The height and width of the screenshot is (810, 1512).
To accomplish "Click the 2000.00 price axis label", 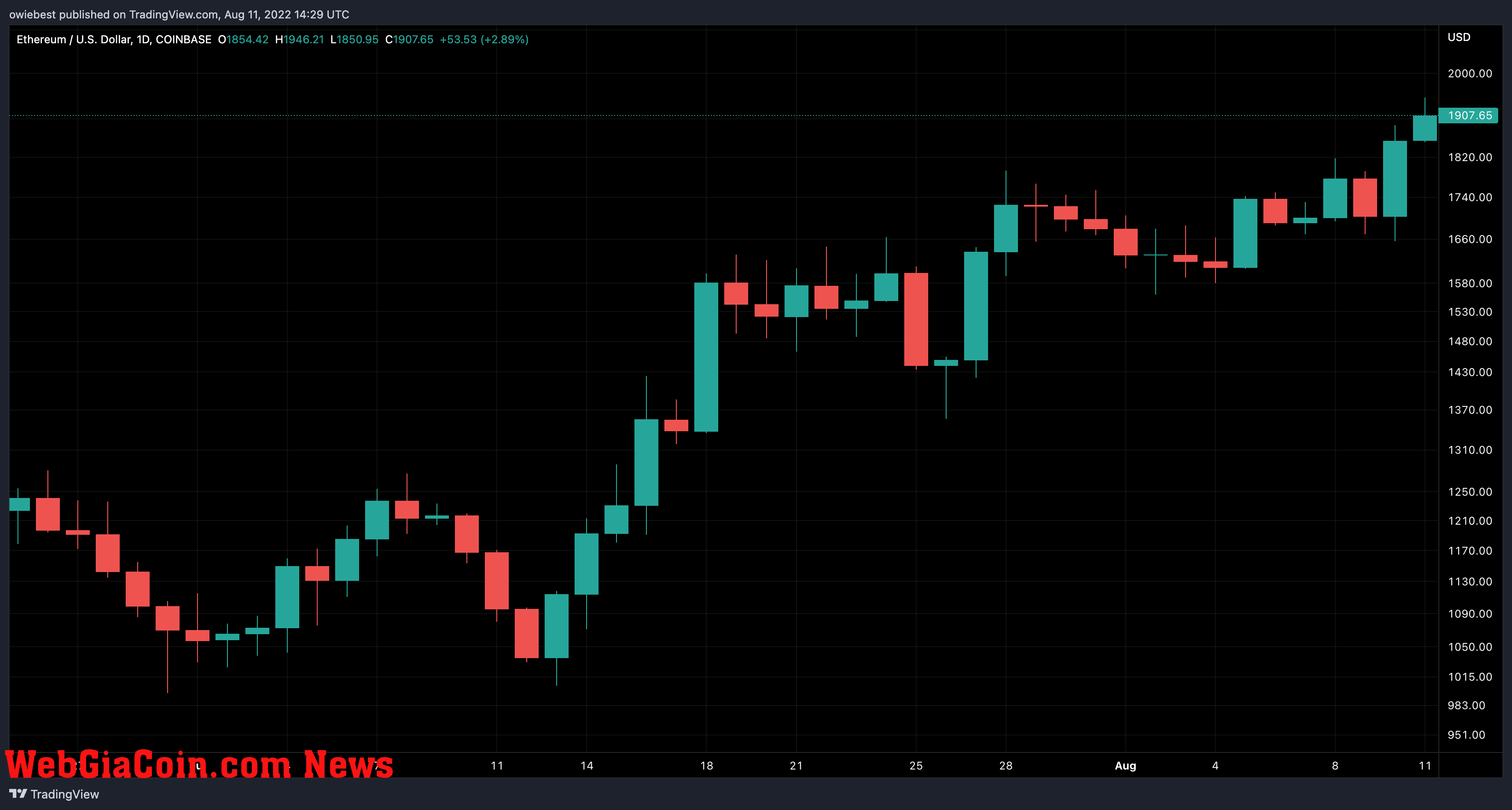I will tap(1470, 73).
